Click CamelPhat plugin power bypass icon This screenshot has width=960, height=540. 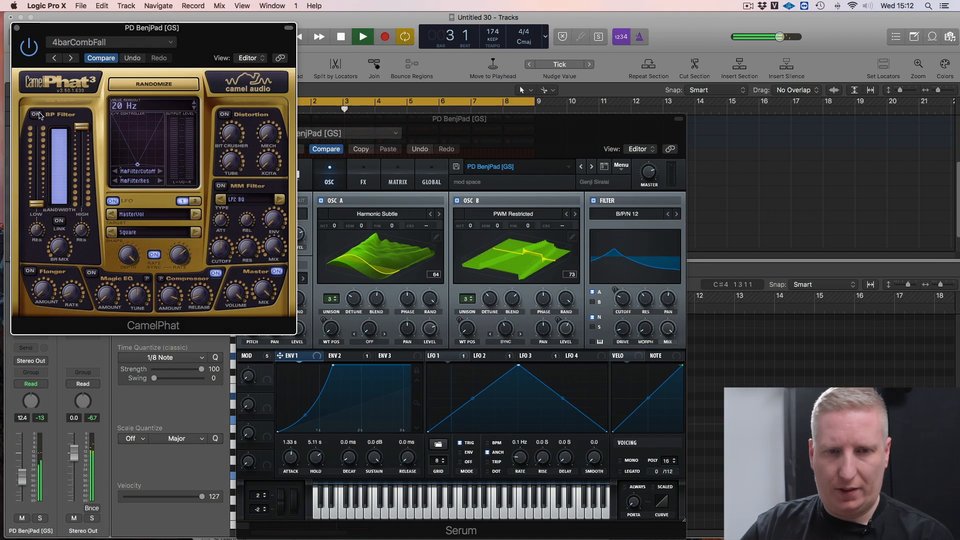(29, 47)
